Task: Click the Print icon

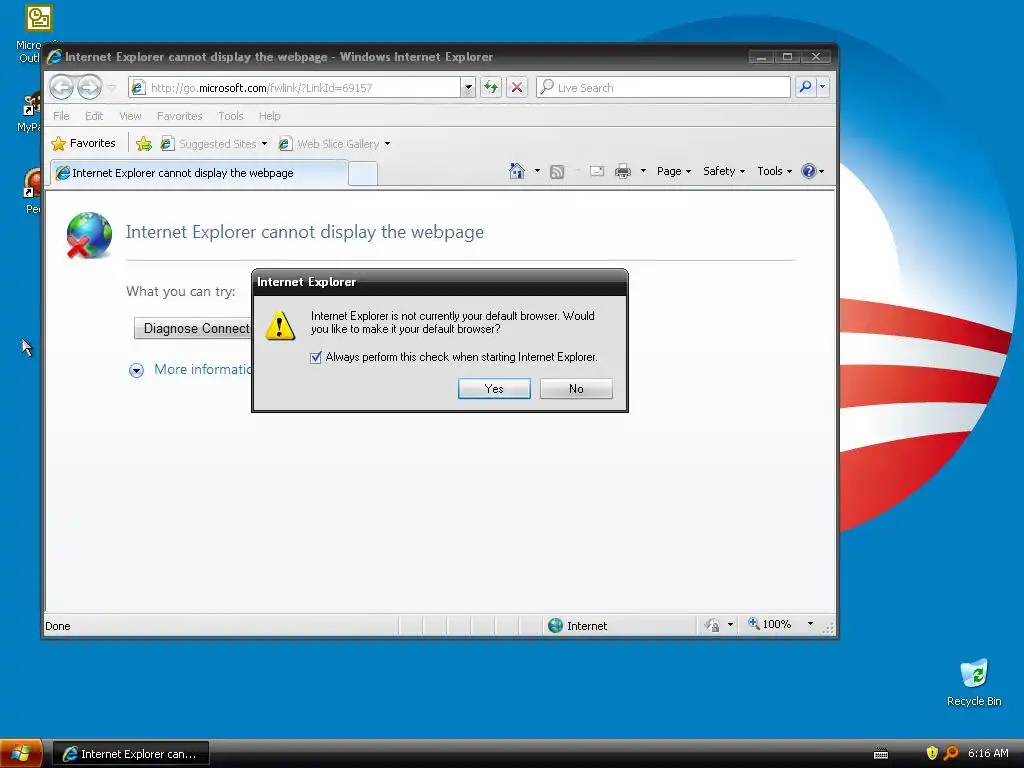Action: point(622,171)
